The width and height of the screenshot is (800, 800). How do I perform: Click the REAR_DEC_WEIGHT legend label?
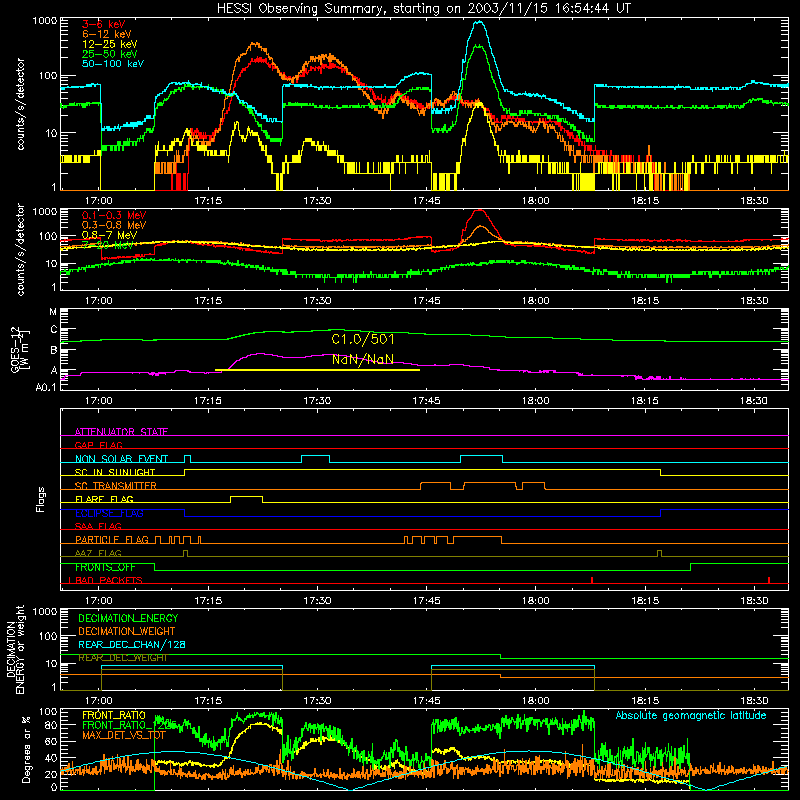tap(122, 658)
